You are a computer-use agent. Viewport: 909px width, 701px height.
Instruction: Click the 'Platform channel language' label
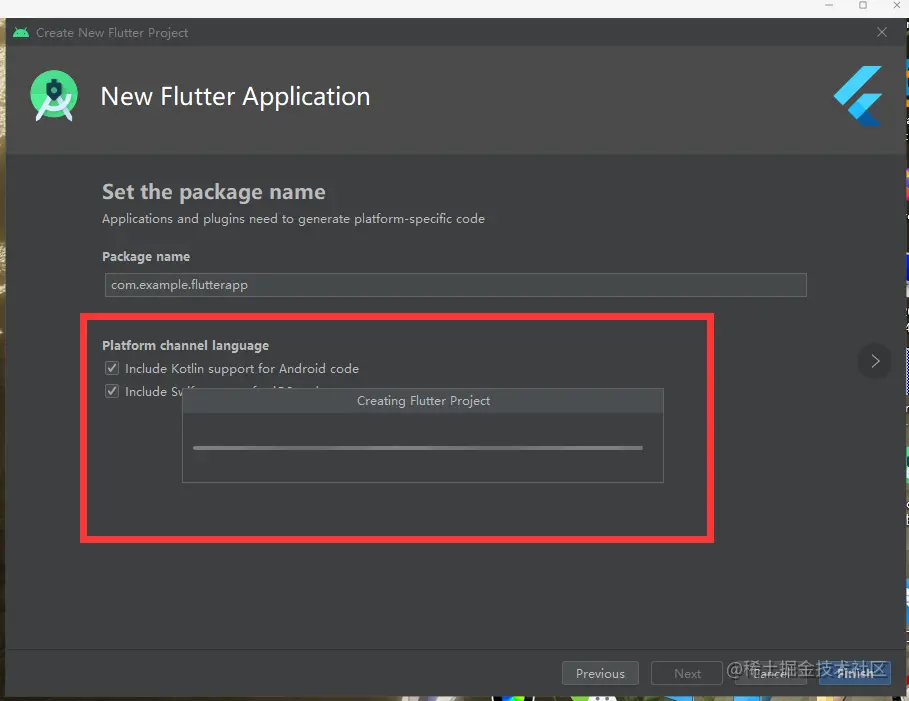(x=186, y=346)
